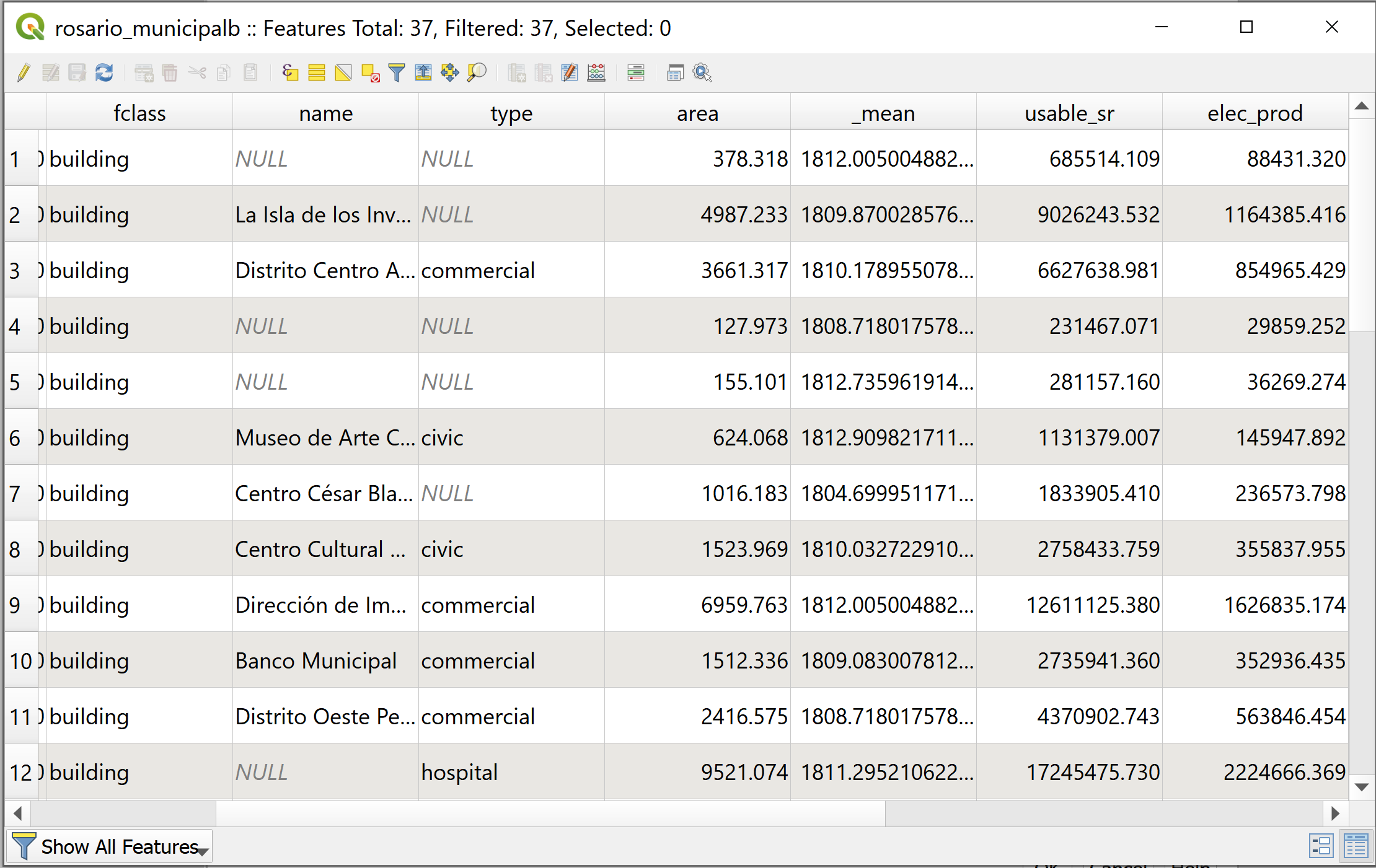Click the add feature icon
1376x868 pixels.
[x=144, y=73]
